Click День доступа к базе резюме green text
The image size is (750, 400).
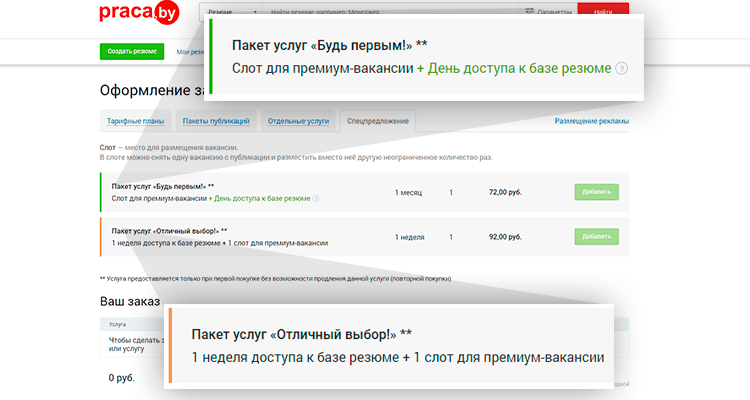click(260, 198)
